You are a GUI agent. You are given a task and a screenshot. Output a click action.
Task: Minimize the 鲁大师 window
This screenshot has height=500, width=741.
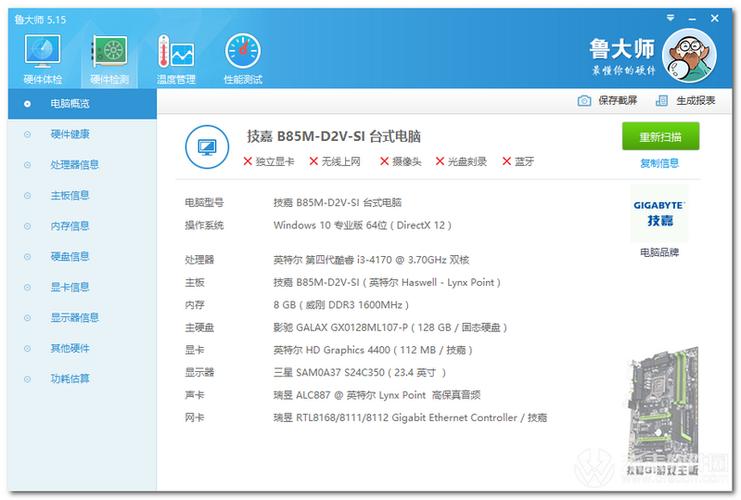click(692, 19)
